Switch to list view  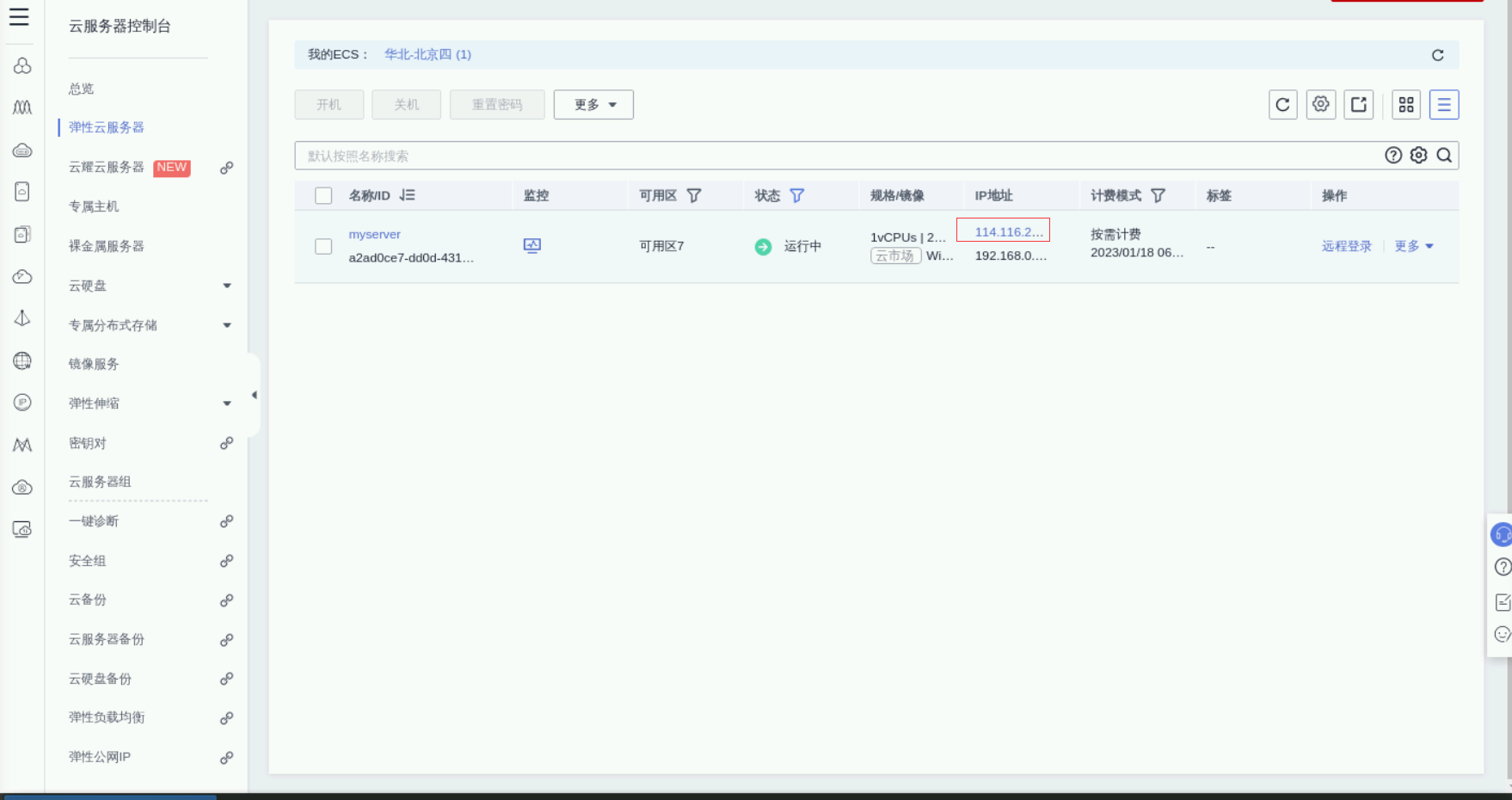(x=1444, y=105)
